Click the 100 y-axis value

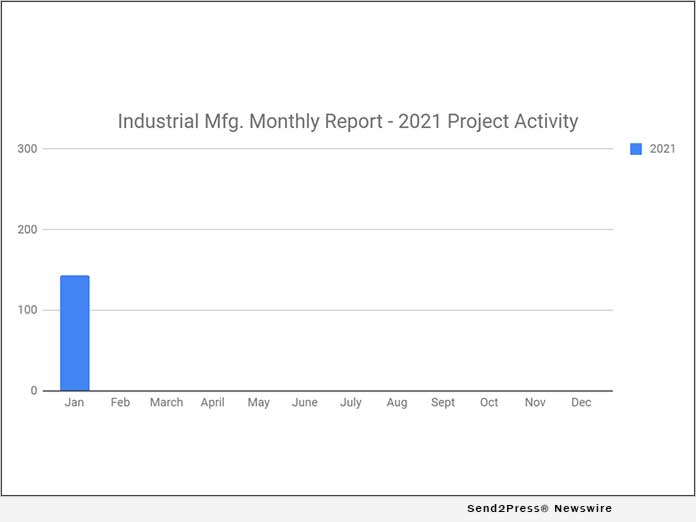coord(27,310)
